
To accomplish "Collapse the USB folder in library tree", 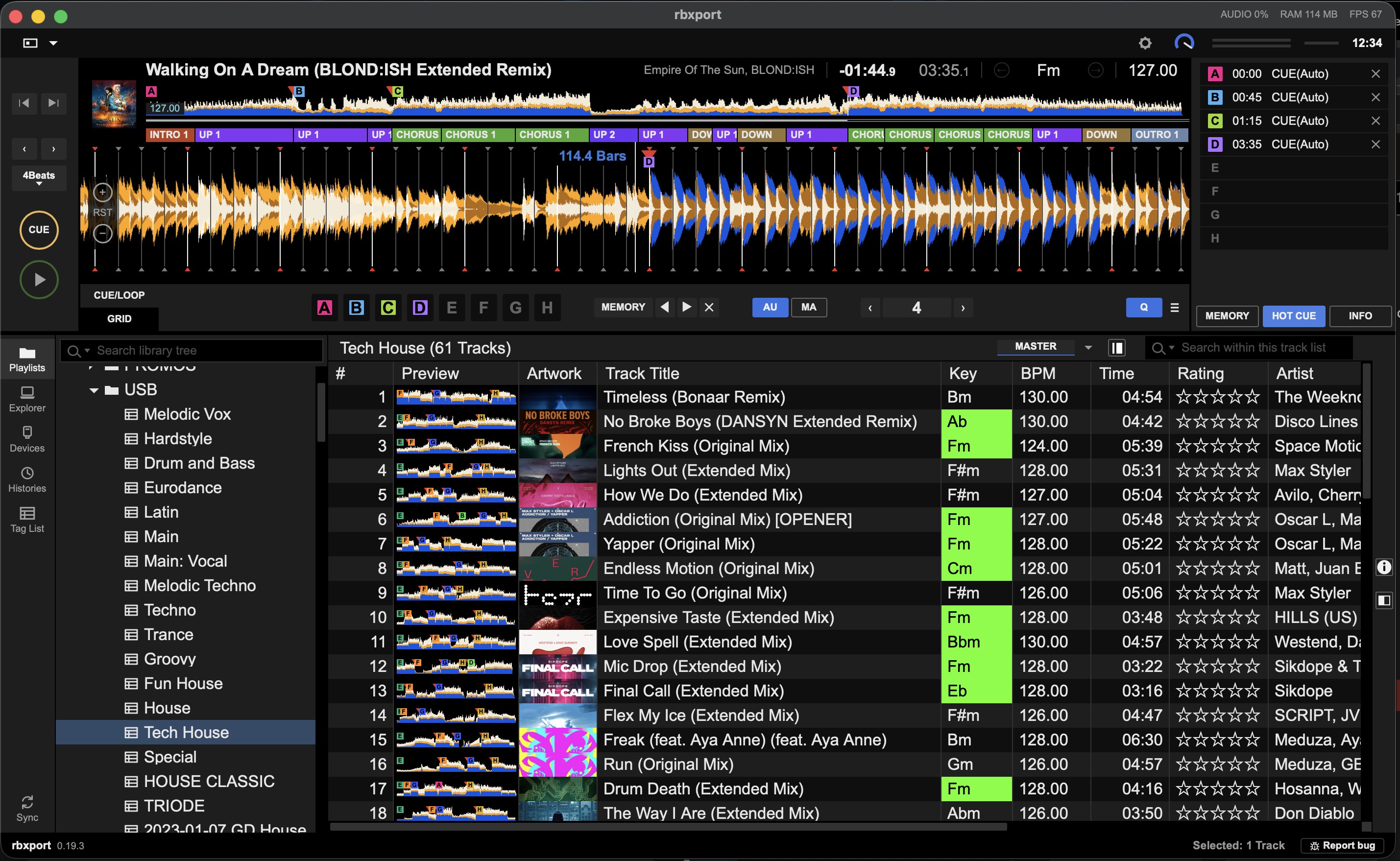I will coord(94,390).
